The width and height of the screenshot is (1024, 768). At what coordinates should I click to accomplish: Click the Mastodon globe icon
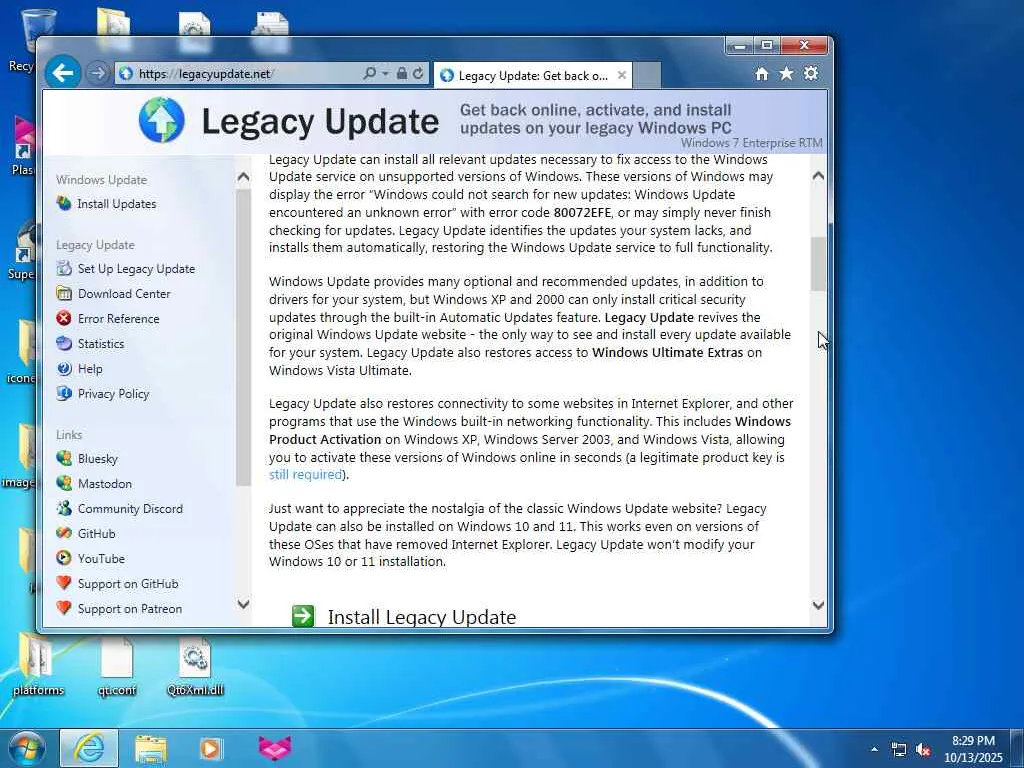point(64,483)
